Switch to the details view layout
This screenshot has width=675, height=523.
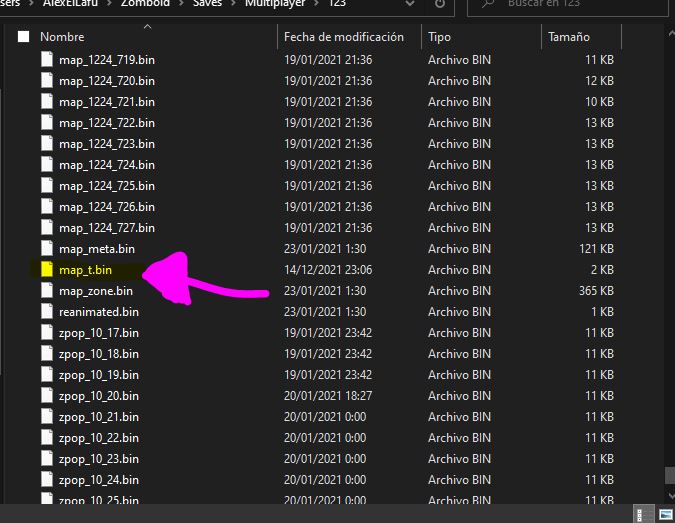tap(644, 515)
